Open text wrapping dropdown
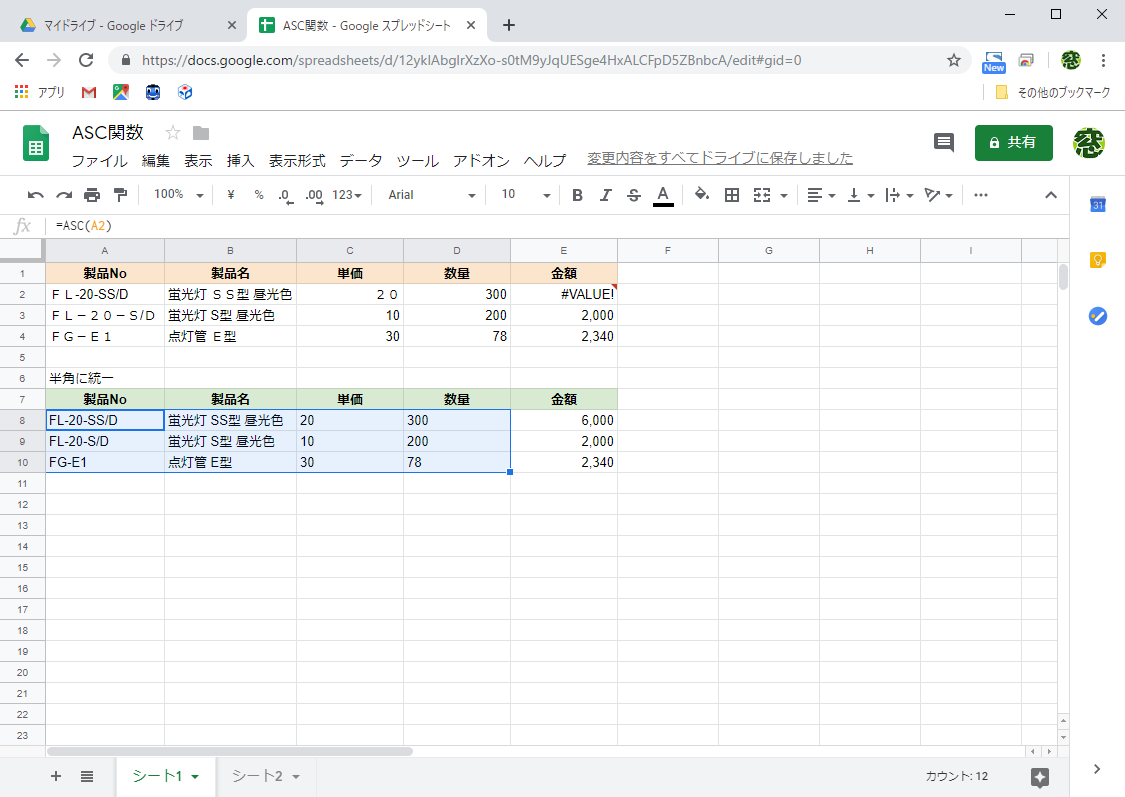This screenshot has width=1125, height=797. coord(899,195)
